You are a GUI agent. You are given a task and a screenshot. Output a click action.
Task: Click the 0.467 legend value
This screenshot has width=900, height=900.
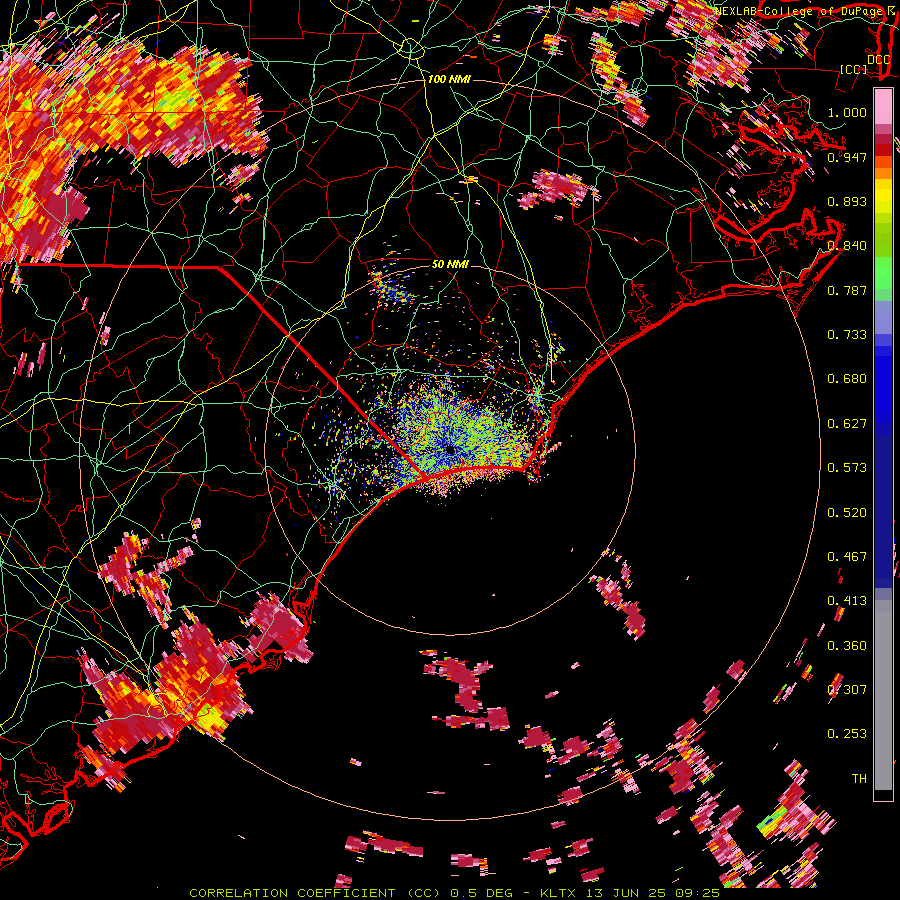pos(847,557)
